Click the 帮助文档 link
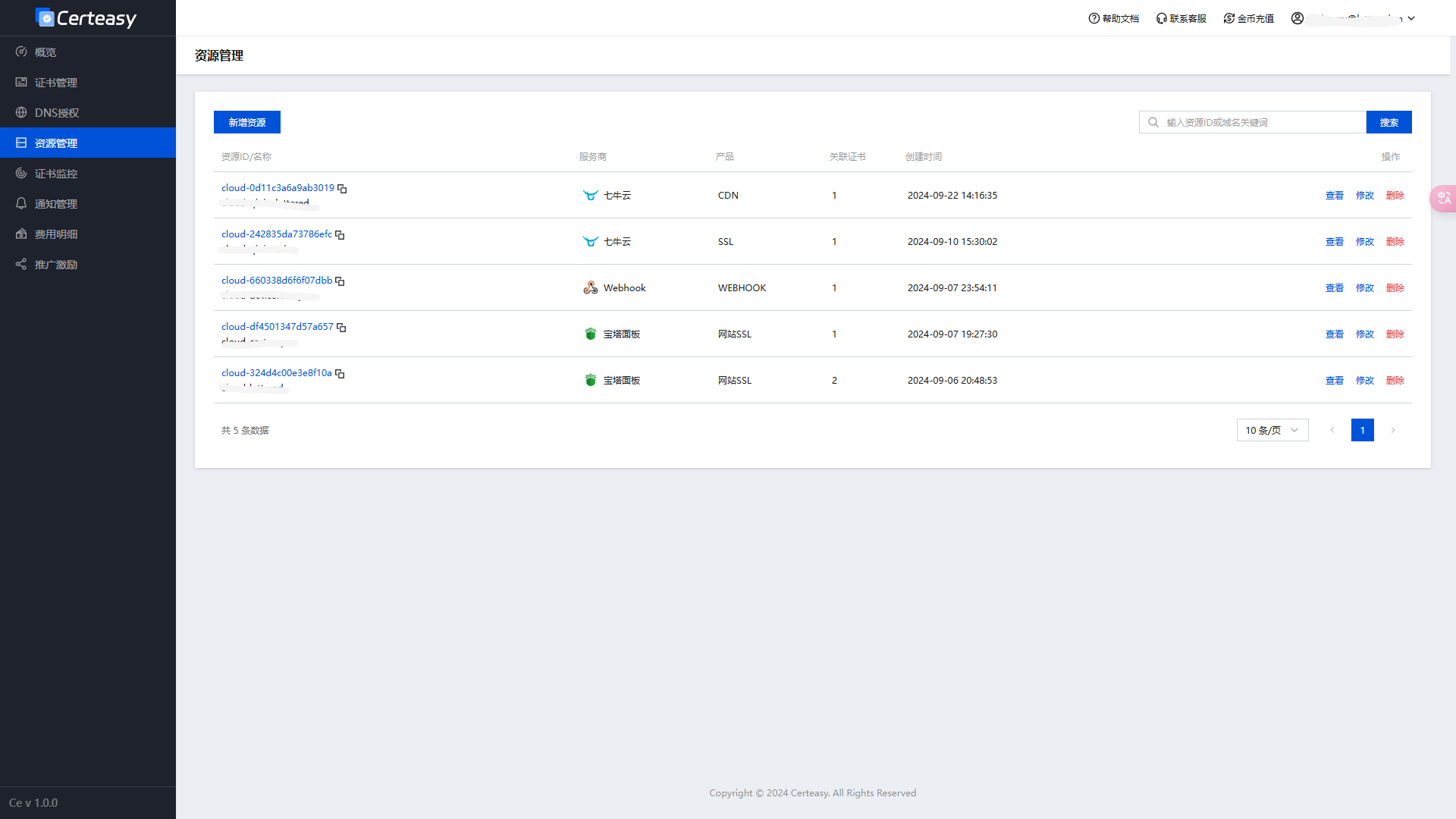 (1113, 18)
